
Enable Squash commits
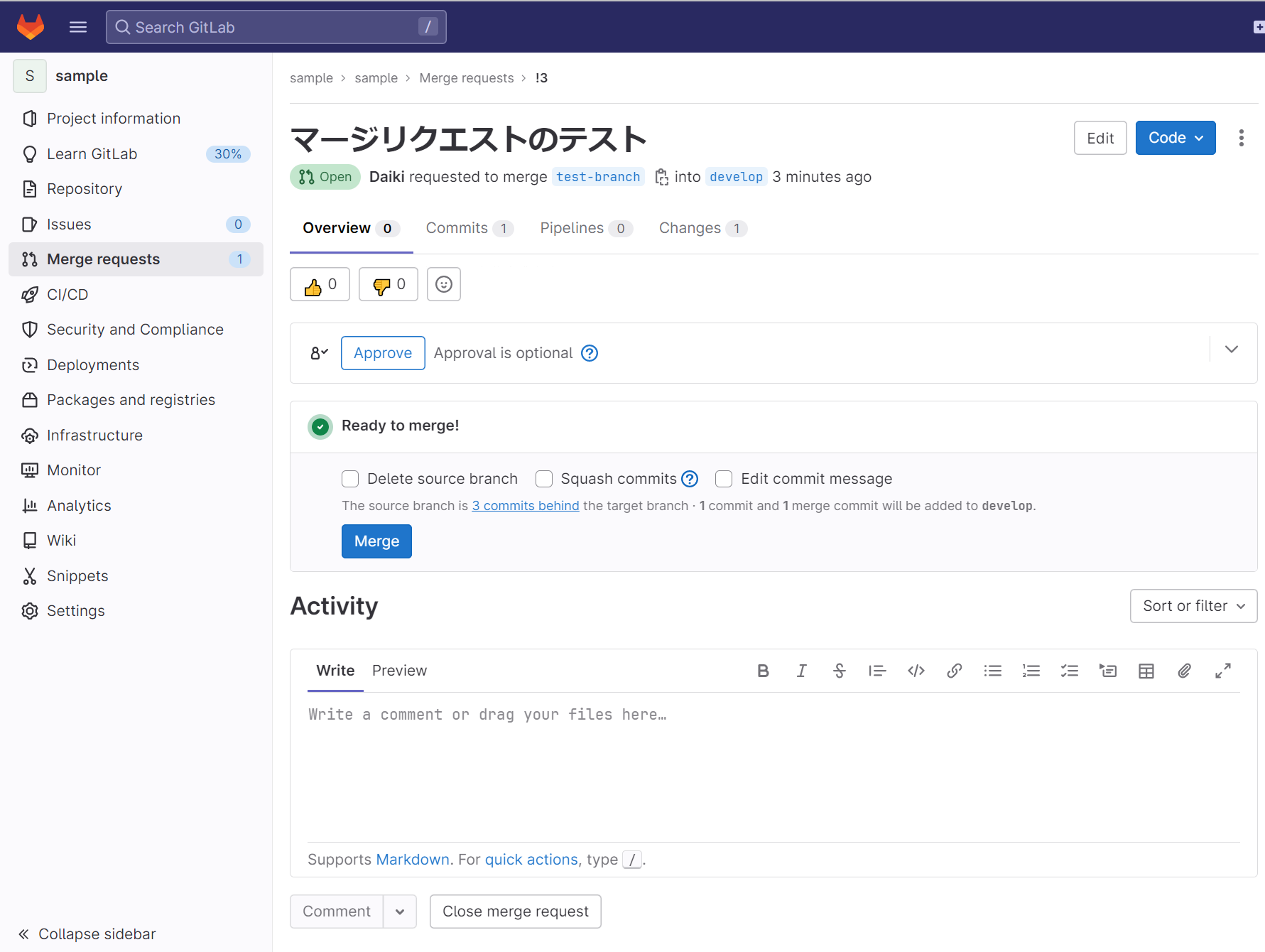[543, 478]
